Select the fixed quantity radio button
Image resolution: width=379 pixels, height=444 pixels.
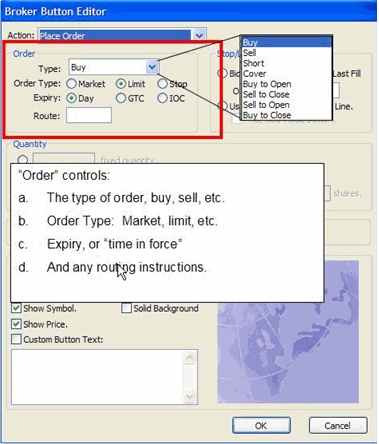pyautogui.click(x=23, y=160)
